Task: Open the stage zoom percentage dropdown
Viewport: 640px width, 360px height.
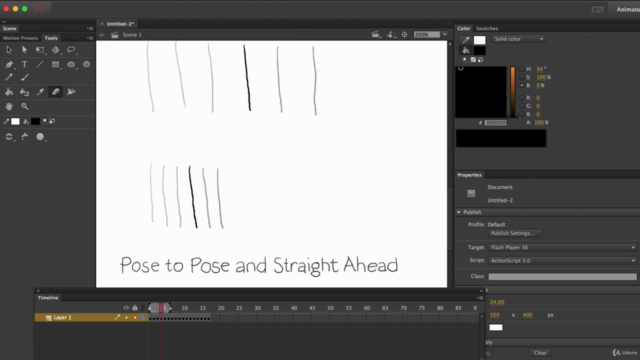Action: (x=445, y=35)
